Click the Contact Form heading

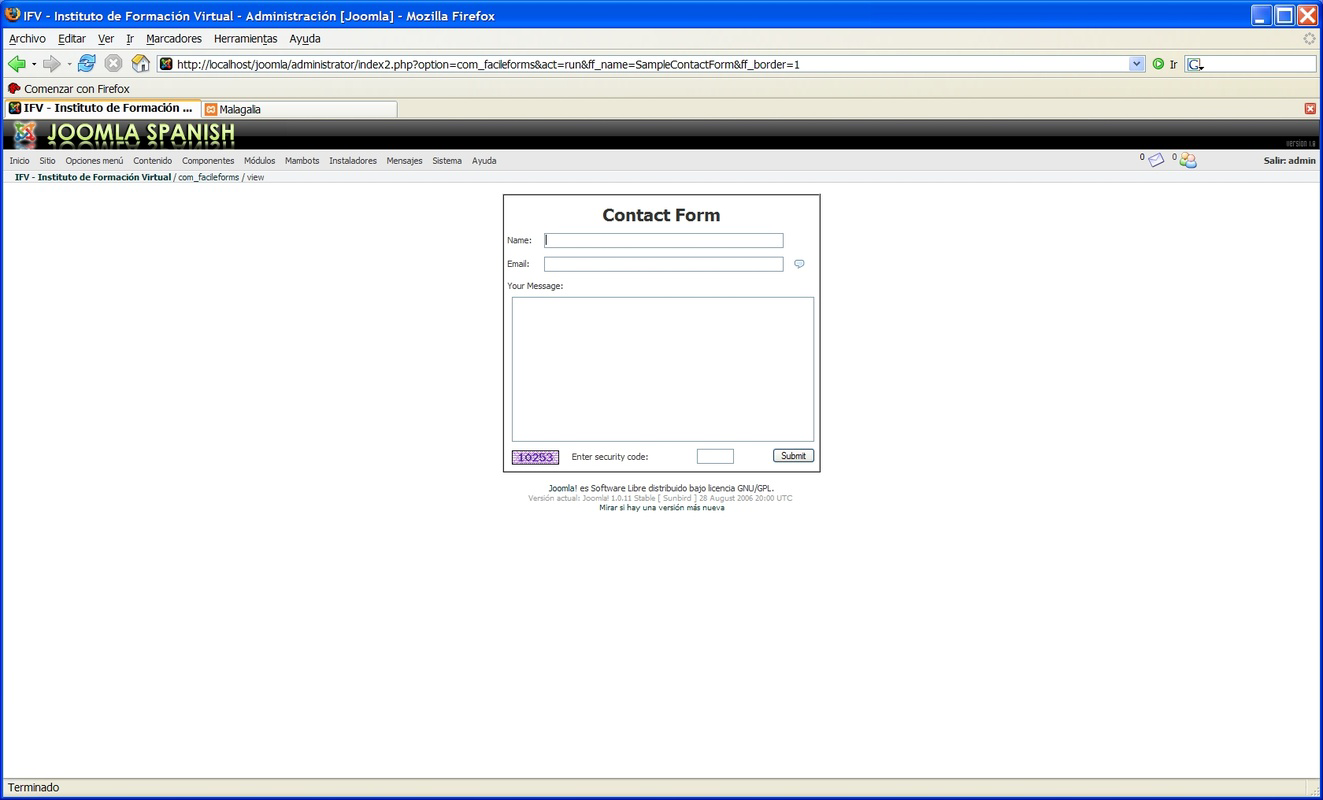click(661, 215)
